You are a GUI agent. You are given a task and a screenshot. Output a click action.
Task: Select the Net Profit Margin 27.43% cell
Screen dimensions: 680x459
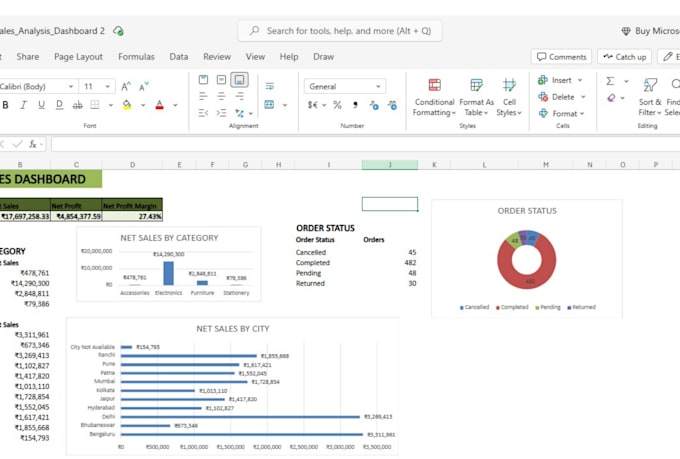(x=132, y=216)
